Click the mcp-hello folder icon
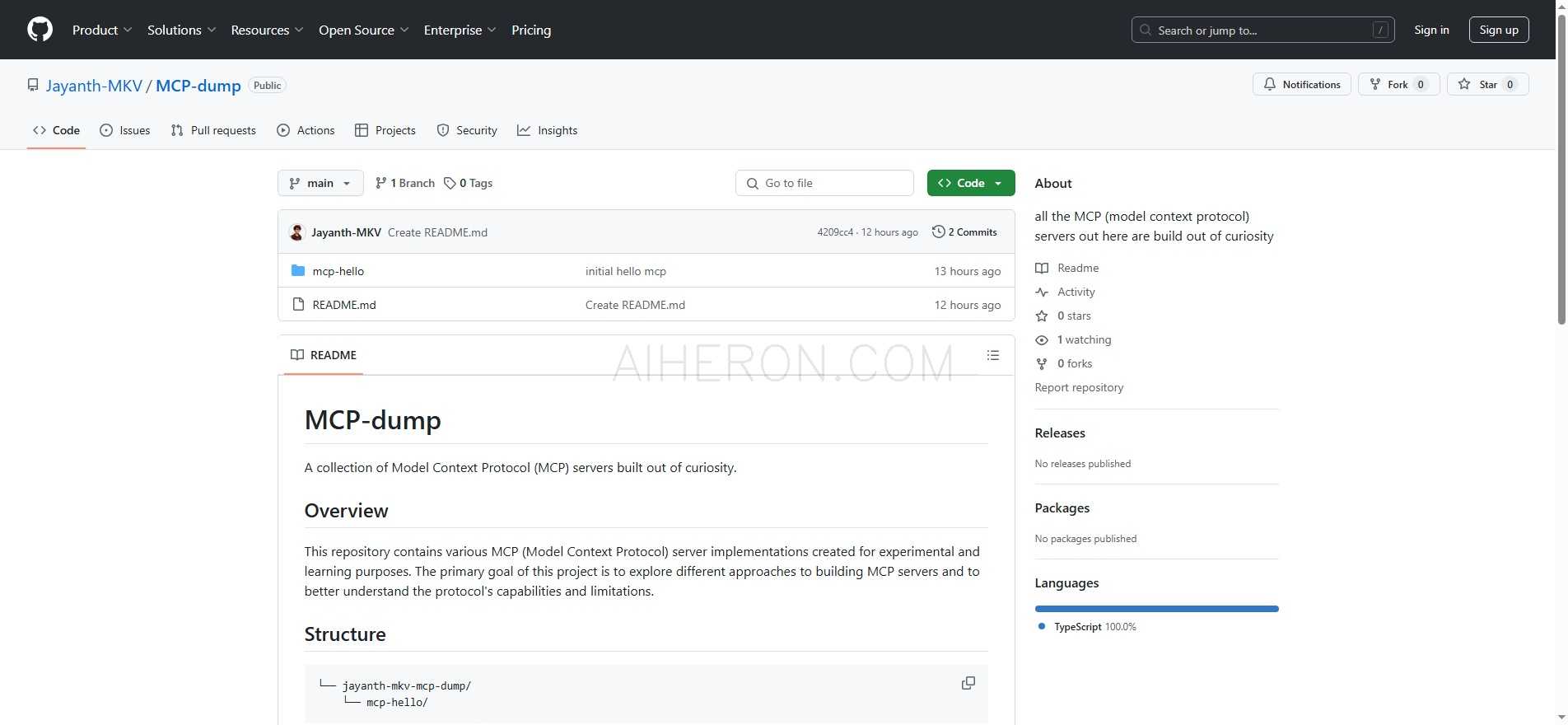1568x725 pixels. [x=298, y=270]
